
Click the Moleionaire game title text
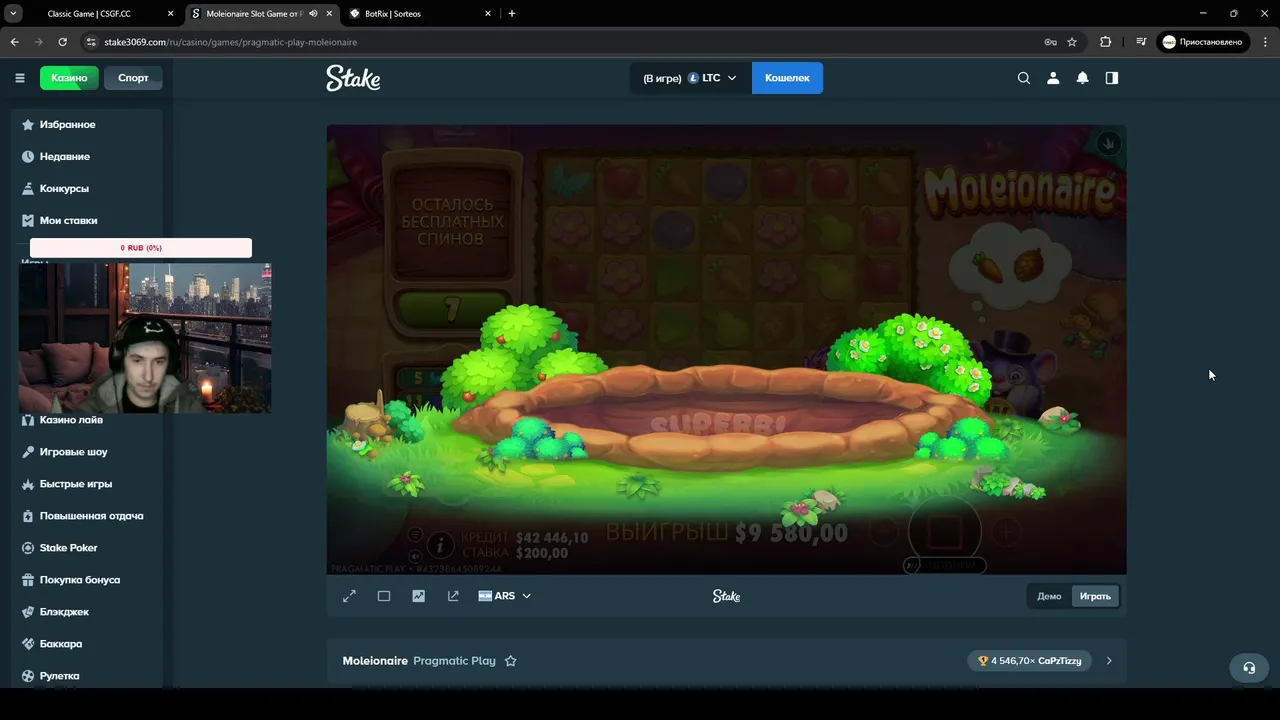375,661
